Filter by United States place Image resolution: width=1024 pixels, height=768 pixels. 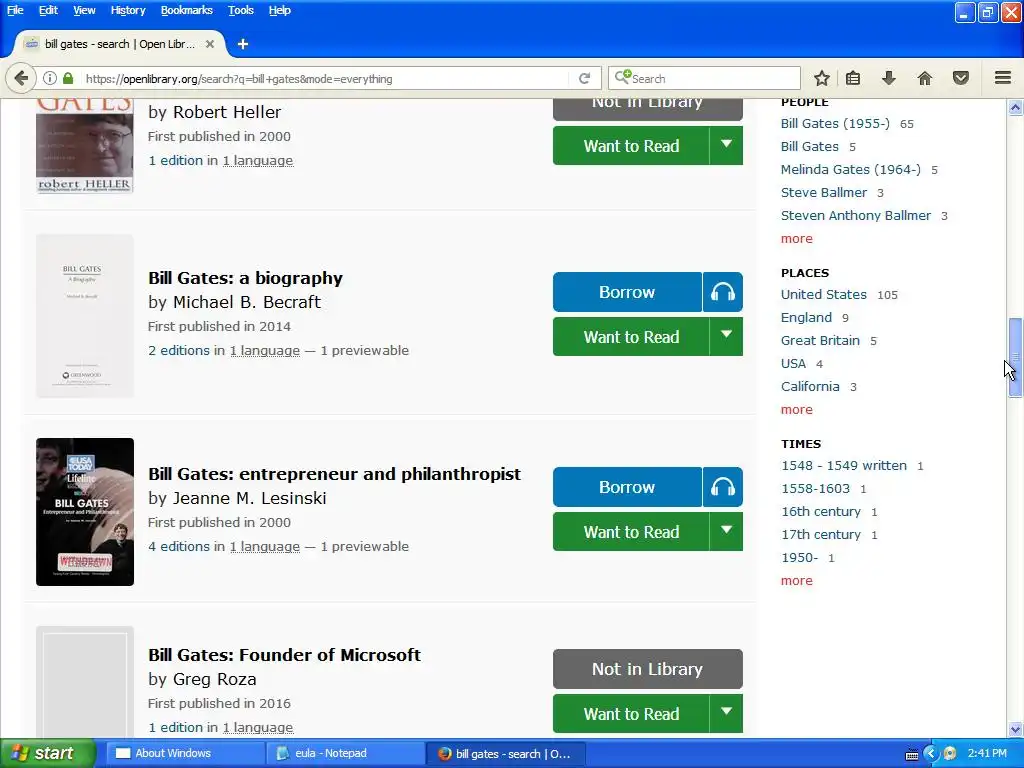click(x=824, y=295)
